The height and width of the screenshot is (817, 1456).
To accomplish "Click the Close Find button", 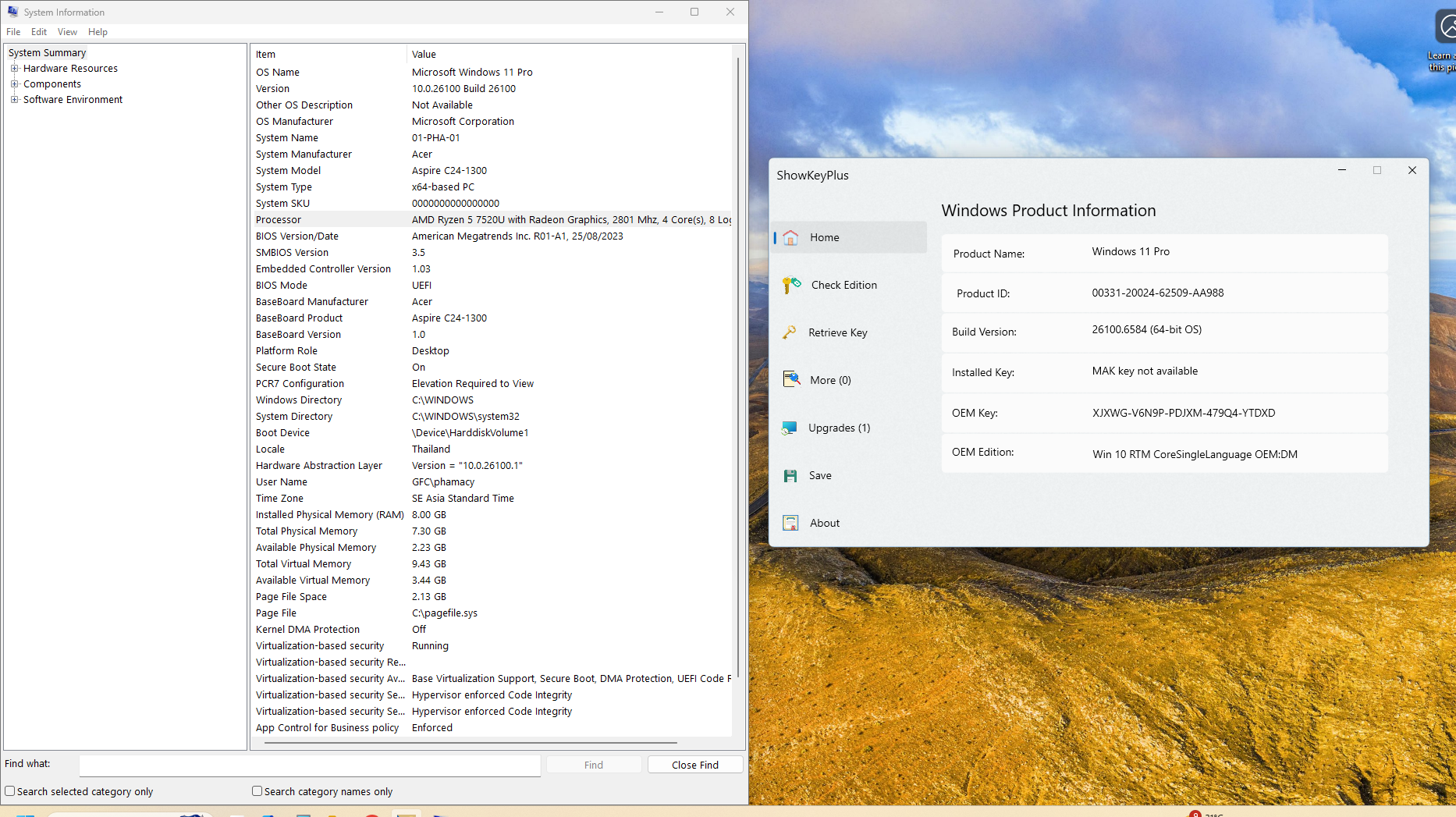I will tap(694, 765).
